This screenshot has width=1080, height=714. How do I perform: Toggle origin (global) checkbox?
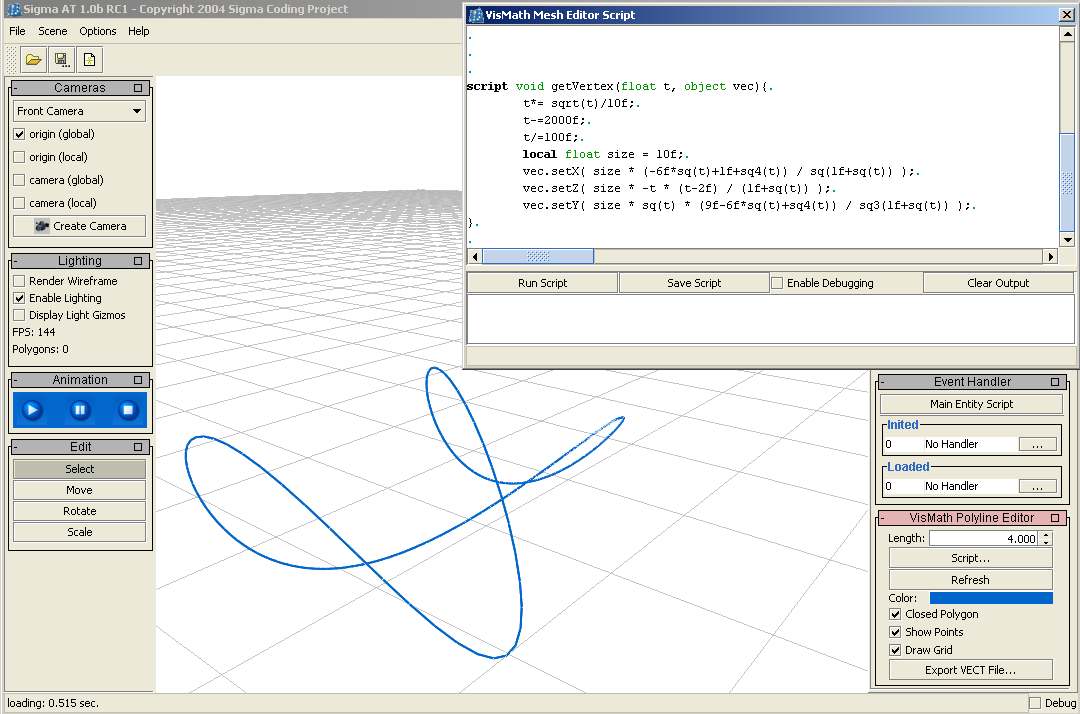pos(19,134)
